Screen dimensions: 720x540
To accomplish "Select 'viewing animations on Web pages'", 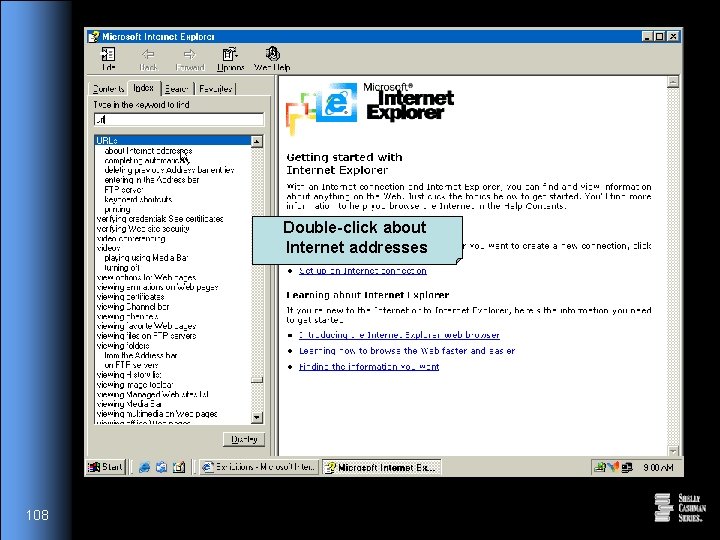I will (x=157, y=287).
